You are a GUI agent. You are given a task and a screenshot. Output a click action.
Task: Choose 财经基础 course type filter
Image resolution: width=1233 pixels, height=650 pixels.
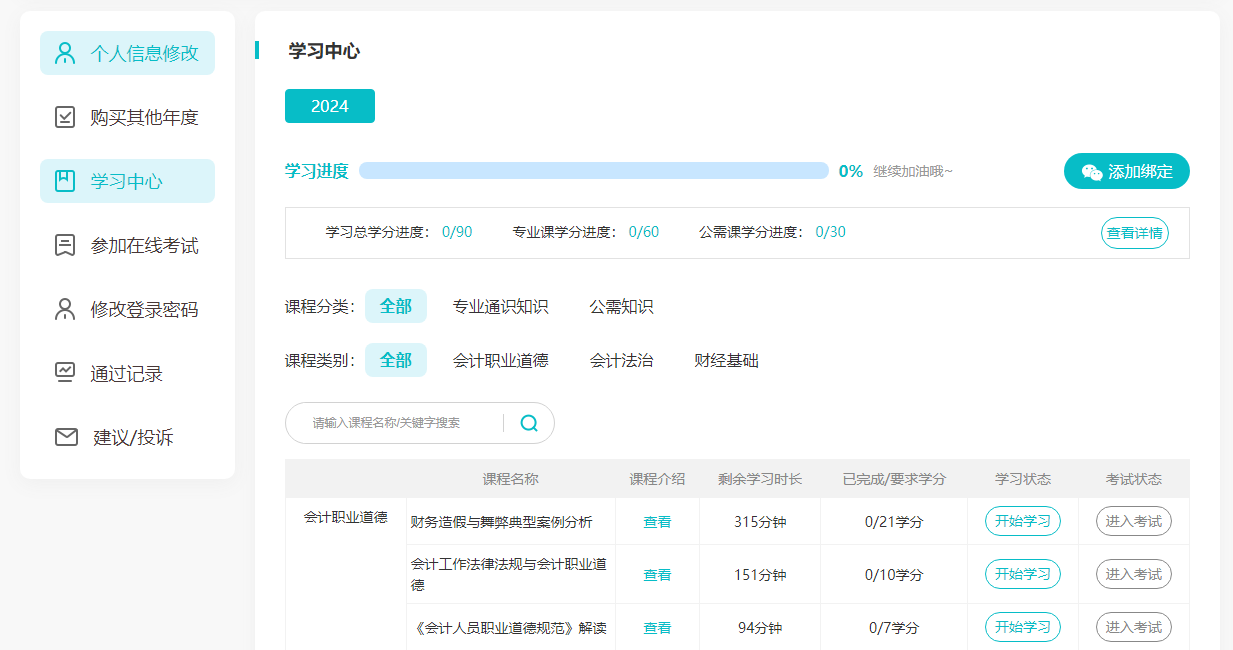point(726,360)
